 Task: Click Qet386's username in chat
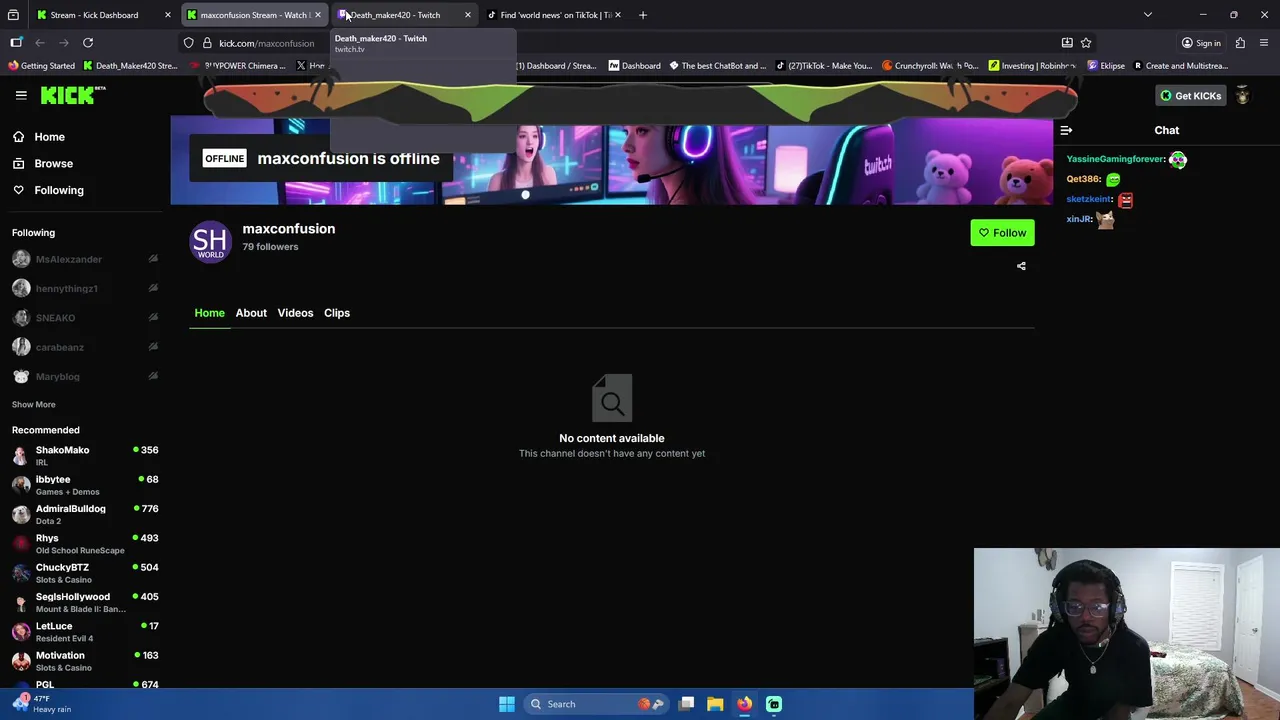1083,179
